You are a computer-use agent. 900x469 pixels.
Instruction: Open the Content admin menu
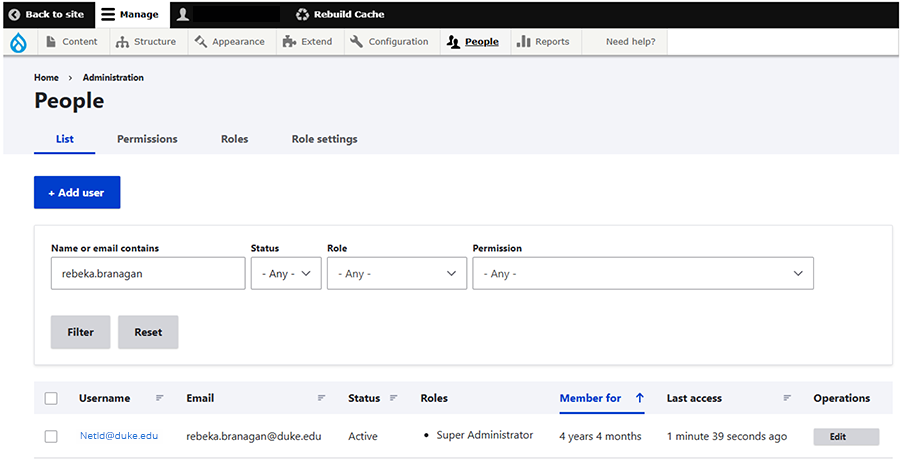[x=72, y=42]
